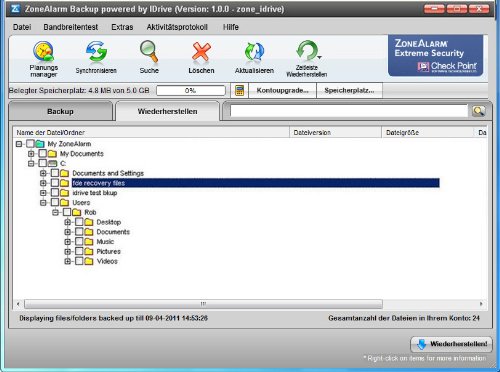Click the C: drive icon
Viewport: 500px width, 372px height.
[x=52, y=163]
